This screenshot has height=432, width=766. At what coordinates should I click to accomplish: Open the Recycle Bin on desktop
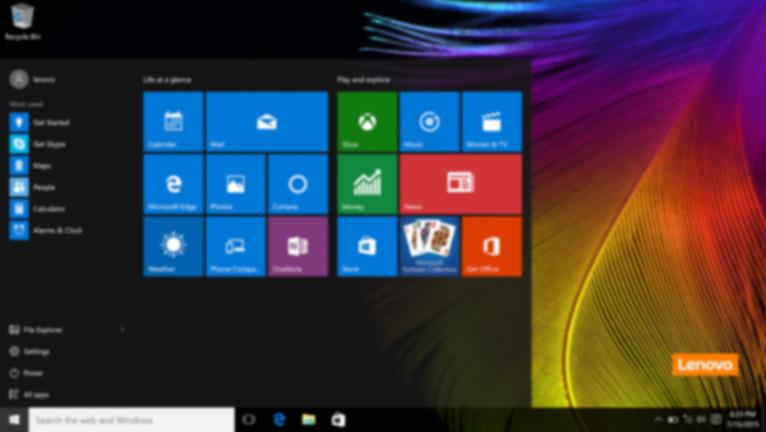22,21
